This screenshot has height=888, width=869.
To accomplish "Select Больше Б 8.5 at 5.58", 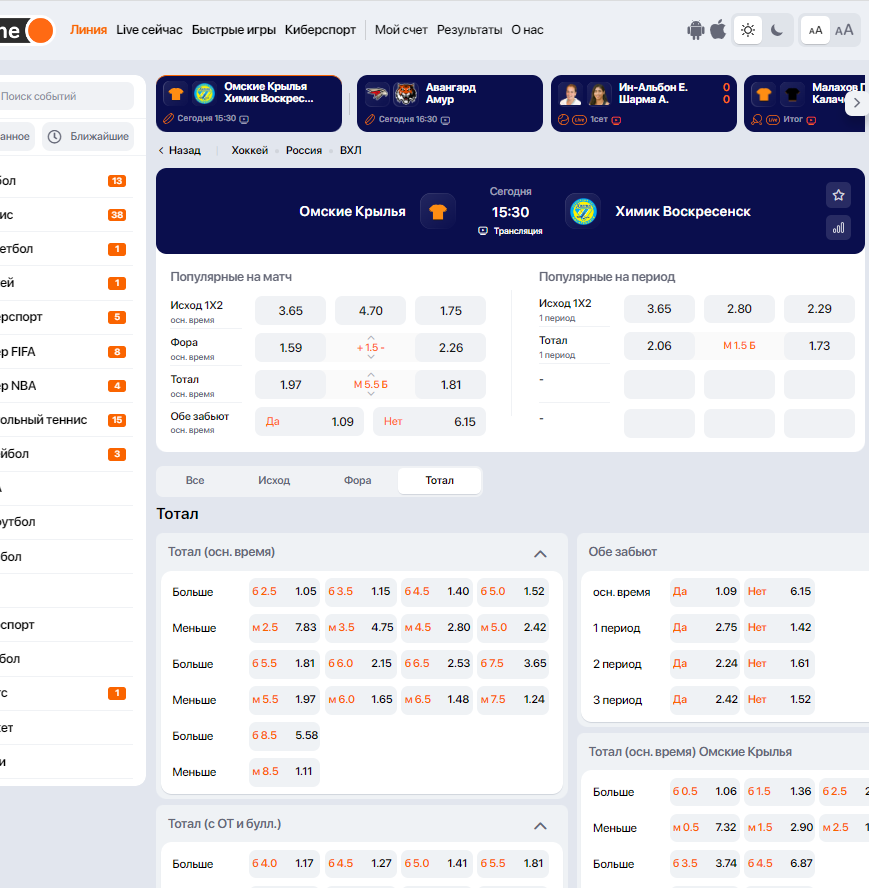I will tap(284, 735).
